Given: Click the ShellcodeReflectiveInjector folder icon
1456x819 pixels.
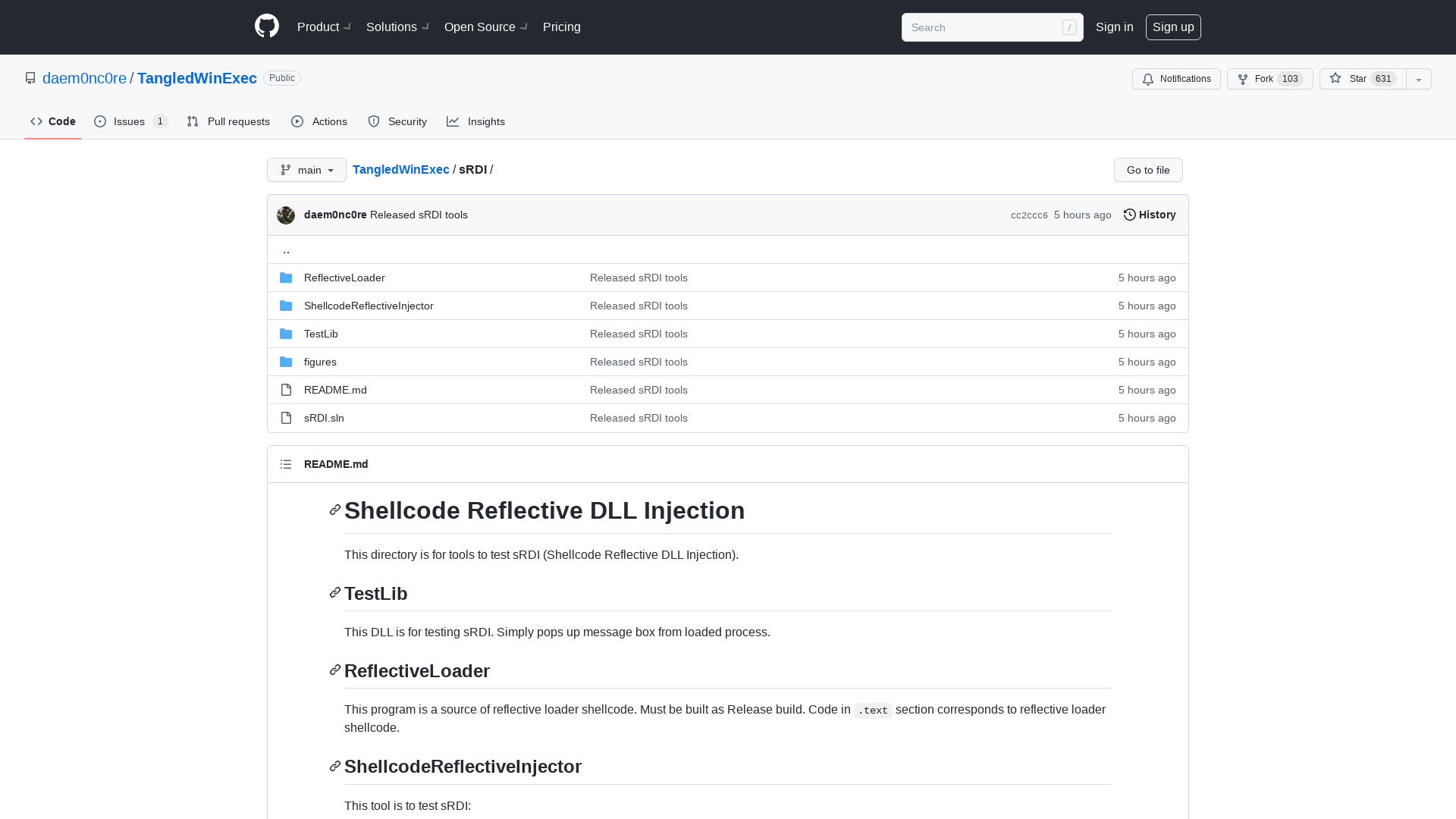Looking at the screenshot, I should pyautogui.click(x=286, y=306).
